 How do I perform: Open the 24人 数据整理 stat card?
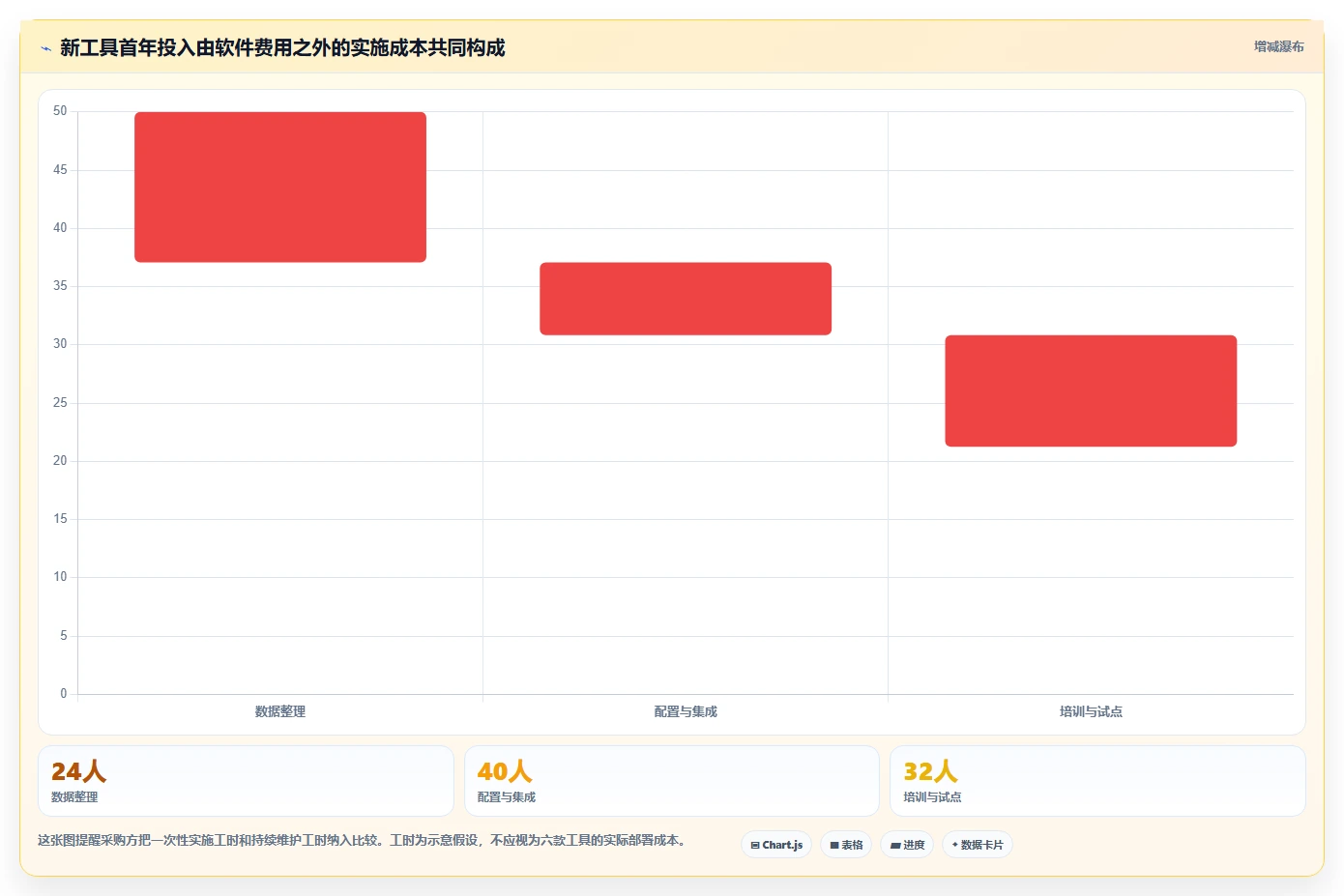pos(246,781)
